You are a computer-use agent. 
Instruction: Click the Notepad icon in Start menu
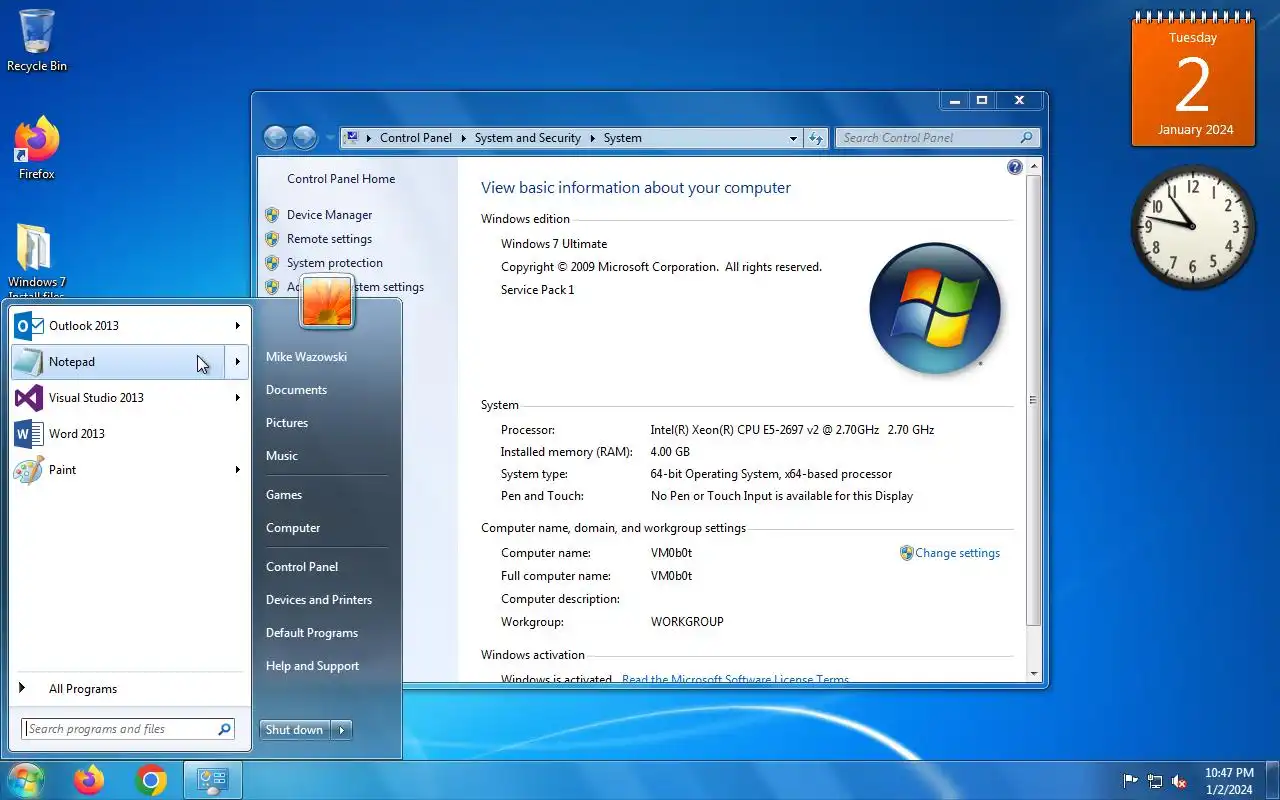pyautogui.click(x=28, y=362)
